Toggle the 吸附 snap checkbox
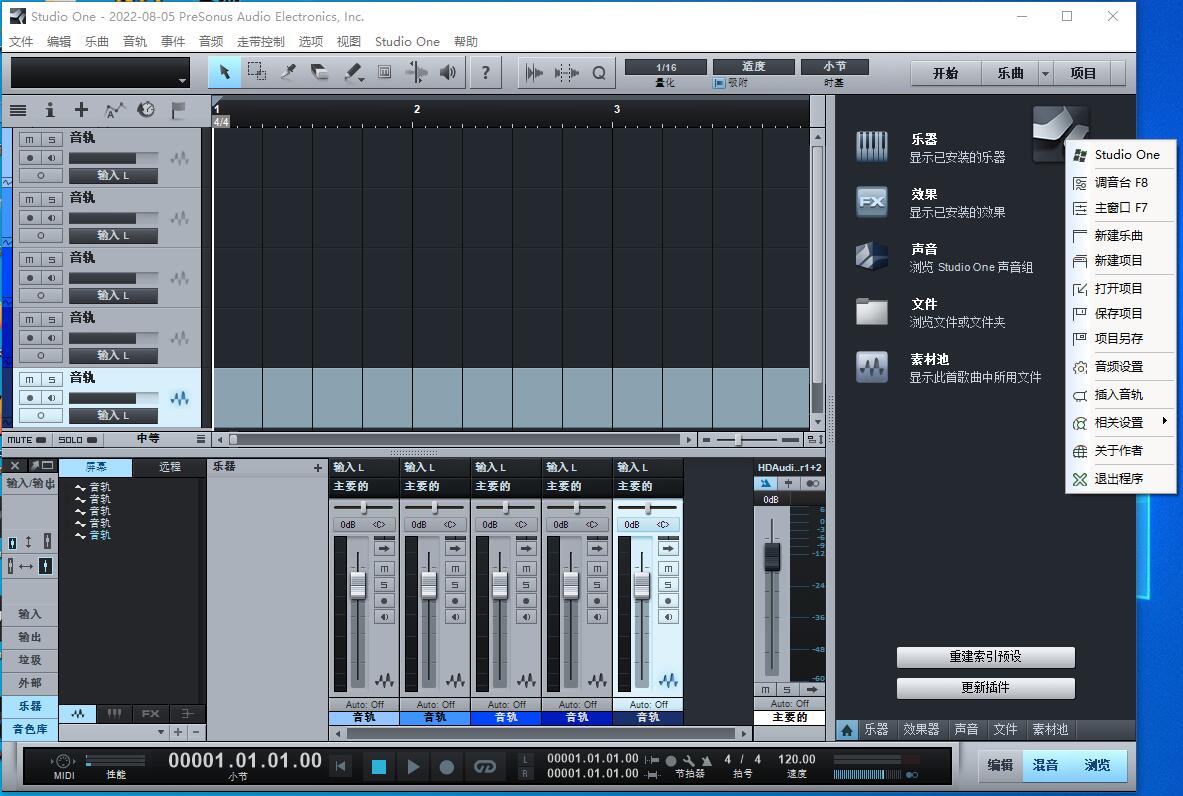This screenshot has width=1183, height=796. click(x=719, y=83)
